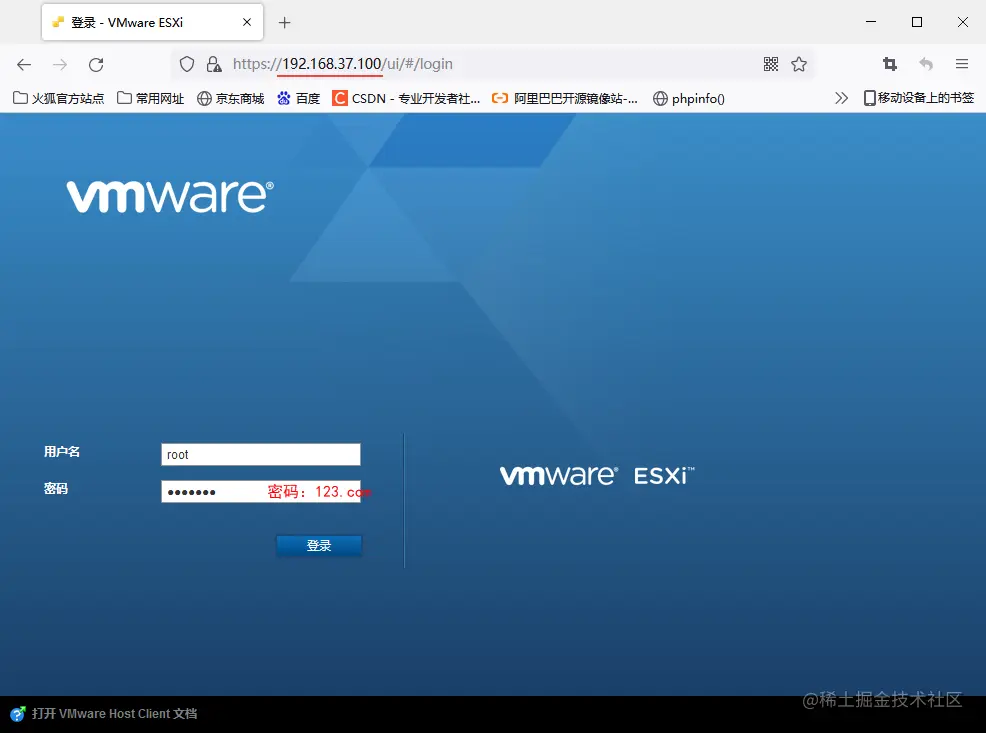Click the 登录 login button
The image size is (986, 733).
click(319, 546)
